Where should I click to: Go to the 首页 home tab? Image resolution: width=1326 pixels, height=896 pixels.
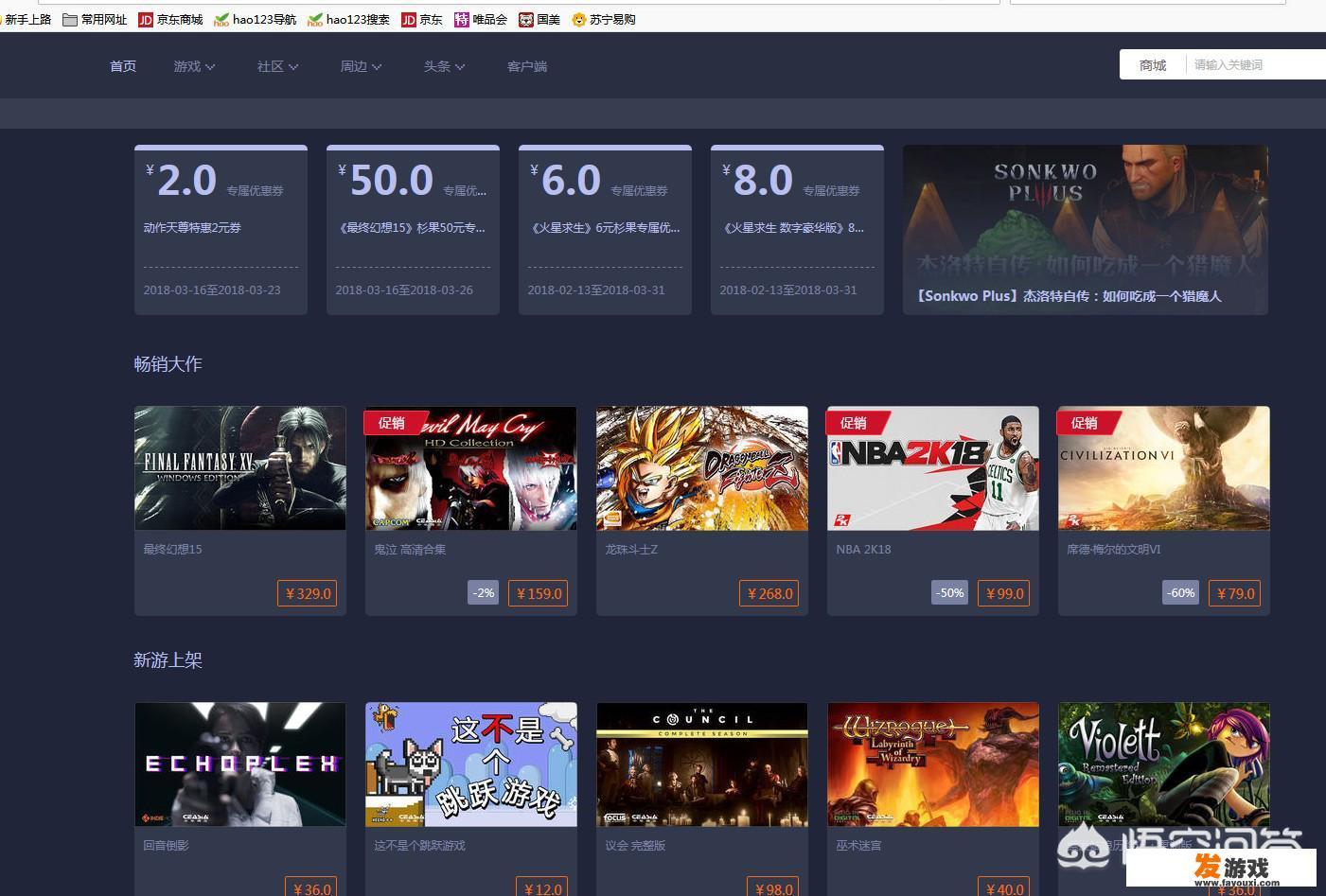point(123,66)
